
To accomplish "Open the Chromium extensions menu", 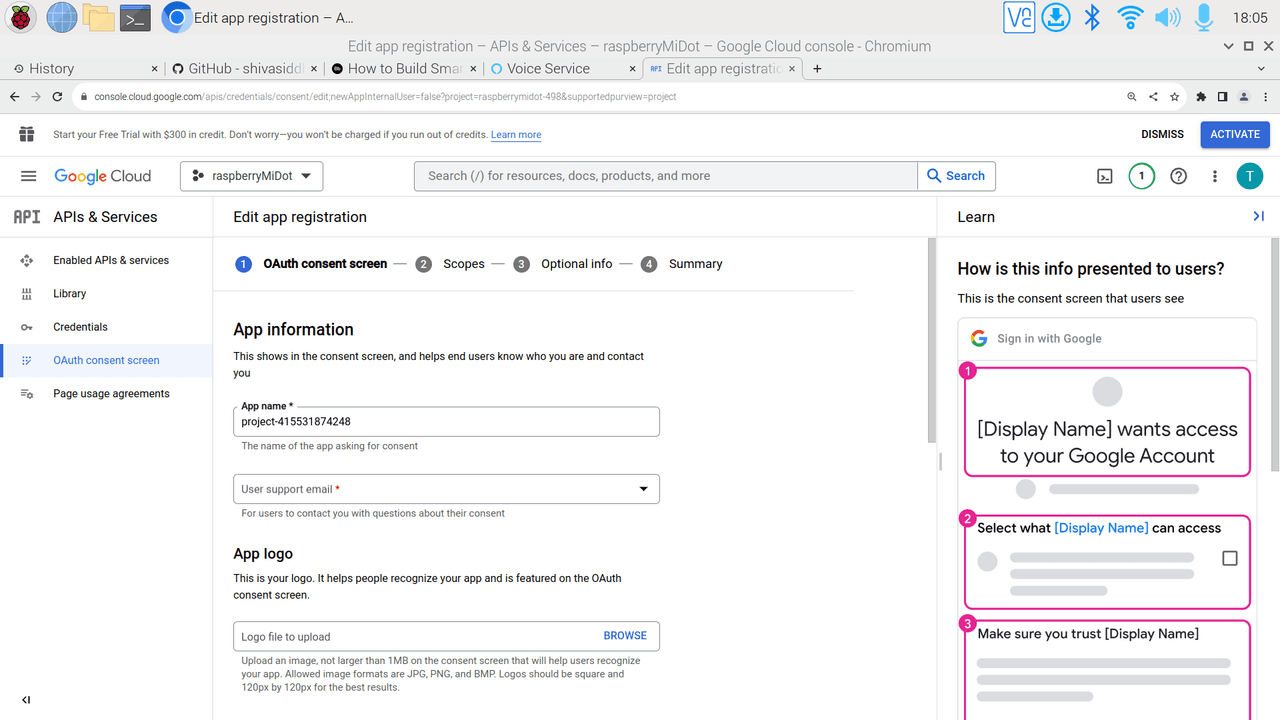I will click(1201, 97).
